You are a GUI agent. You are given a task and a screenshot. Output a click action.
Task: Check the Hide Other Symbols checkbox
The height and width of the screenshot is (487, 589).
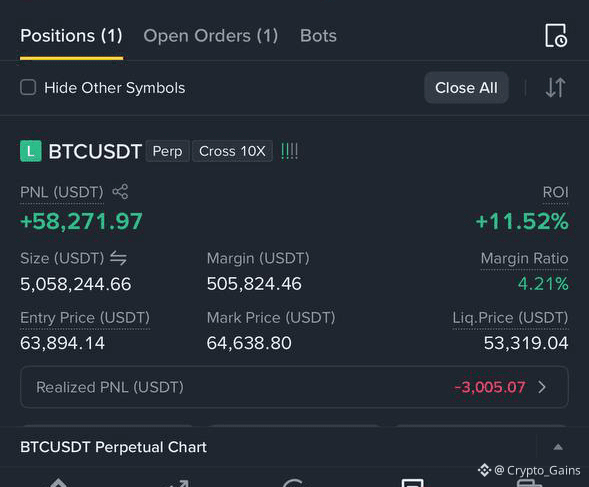28,88
